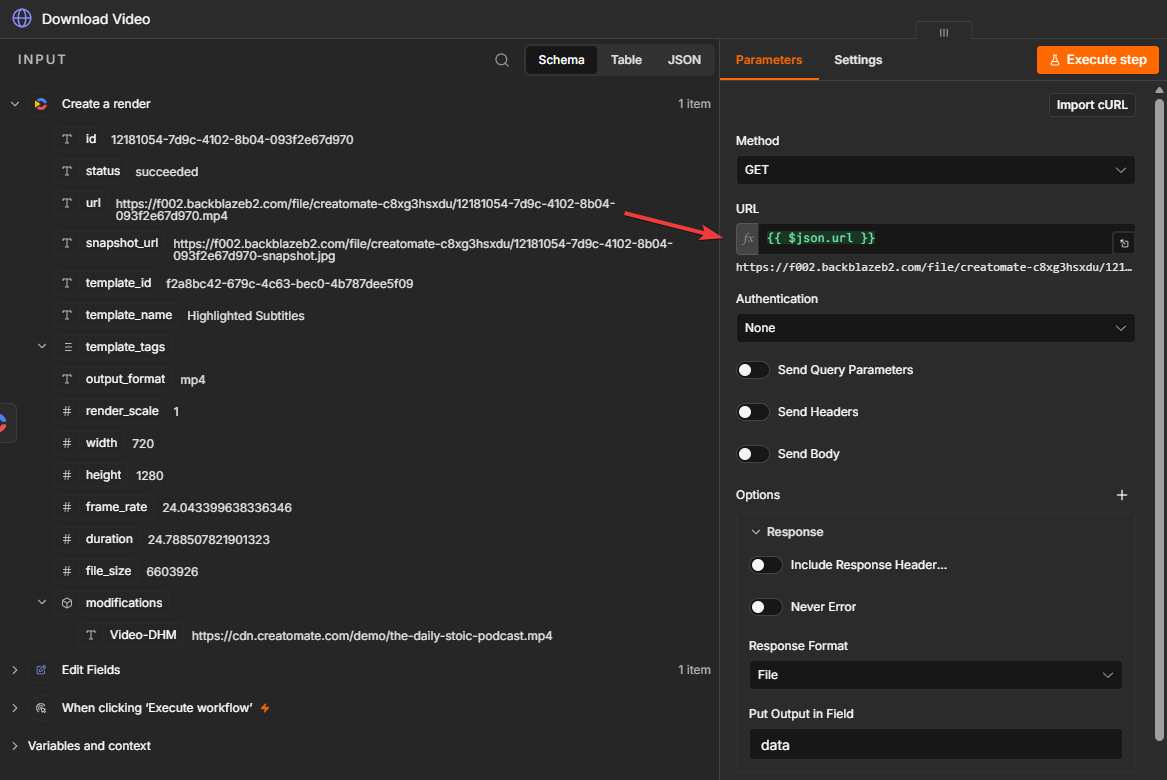
Task: Collapse the modifications object
Action: (x=42, y=602)
